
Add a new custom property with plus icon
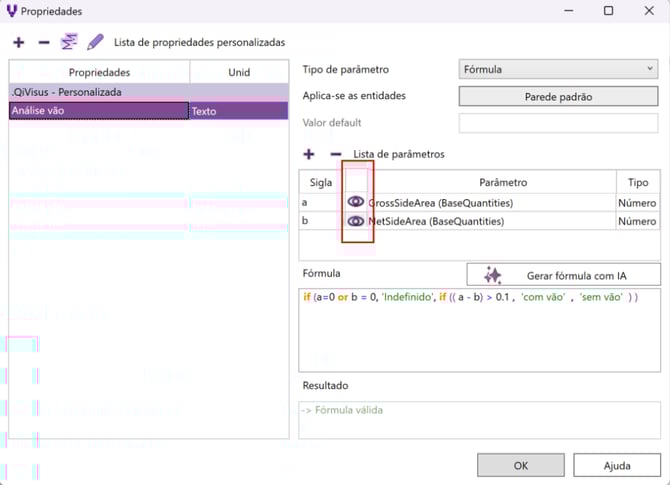pyautogui.click(x=18, y=42)
